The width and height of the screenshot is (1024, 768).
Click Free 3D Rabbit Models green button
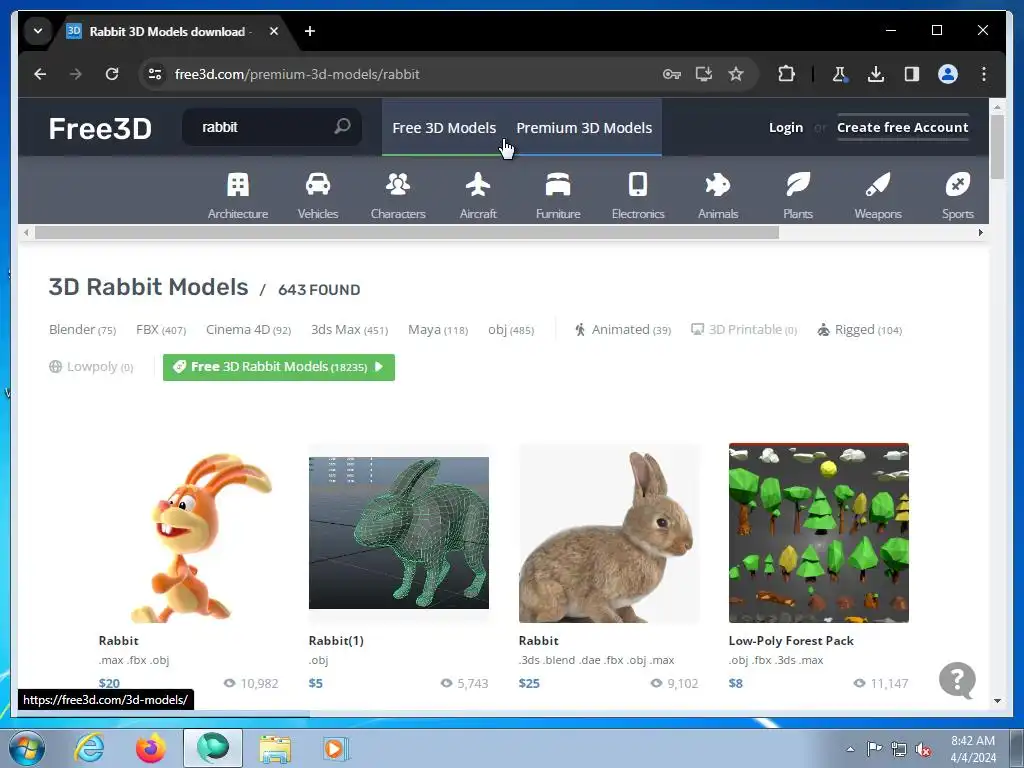click(x=279, y=367)
